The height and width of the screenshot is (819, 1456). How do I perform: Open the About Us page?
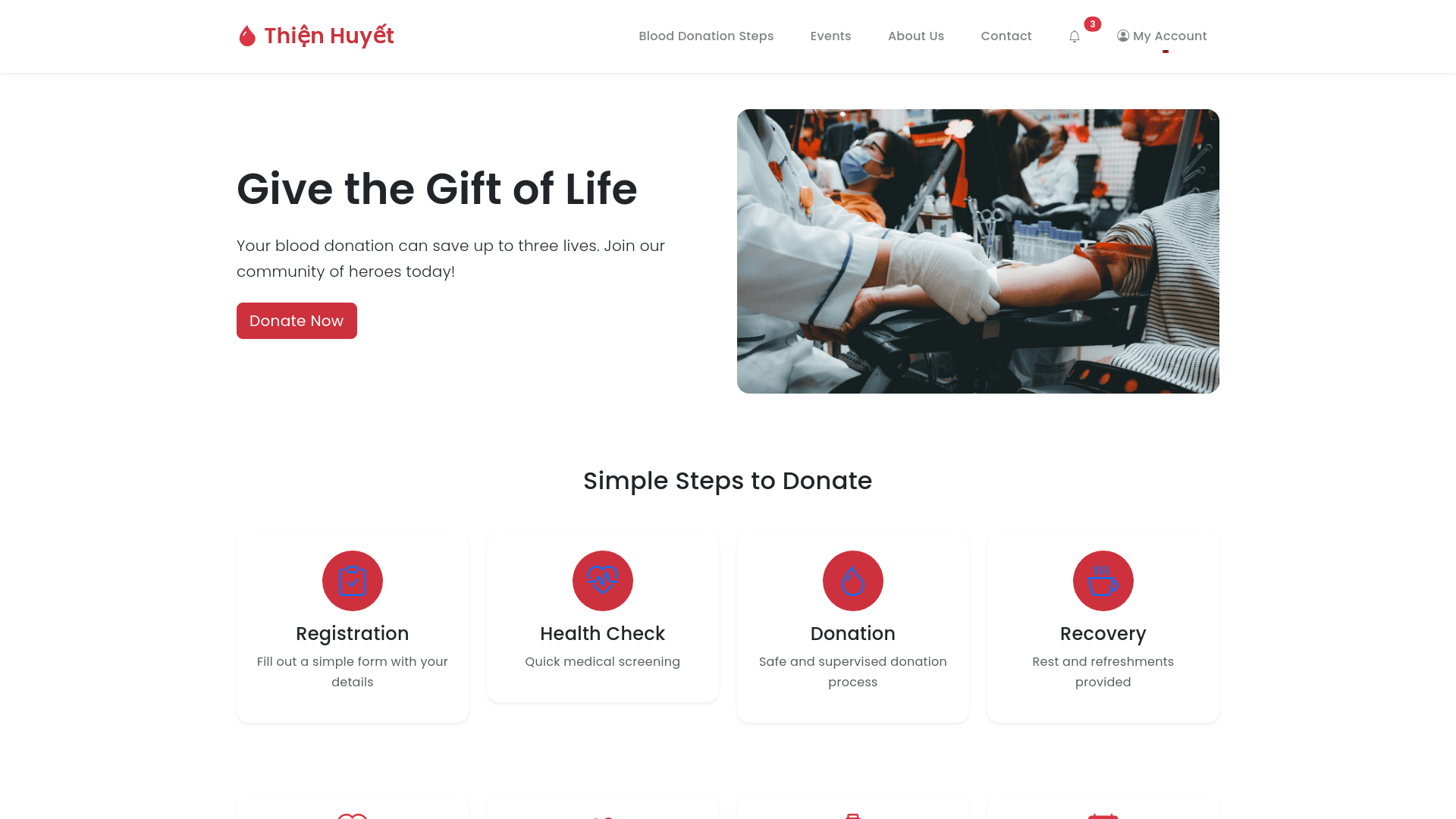click(x=916, y=36)
